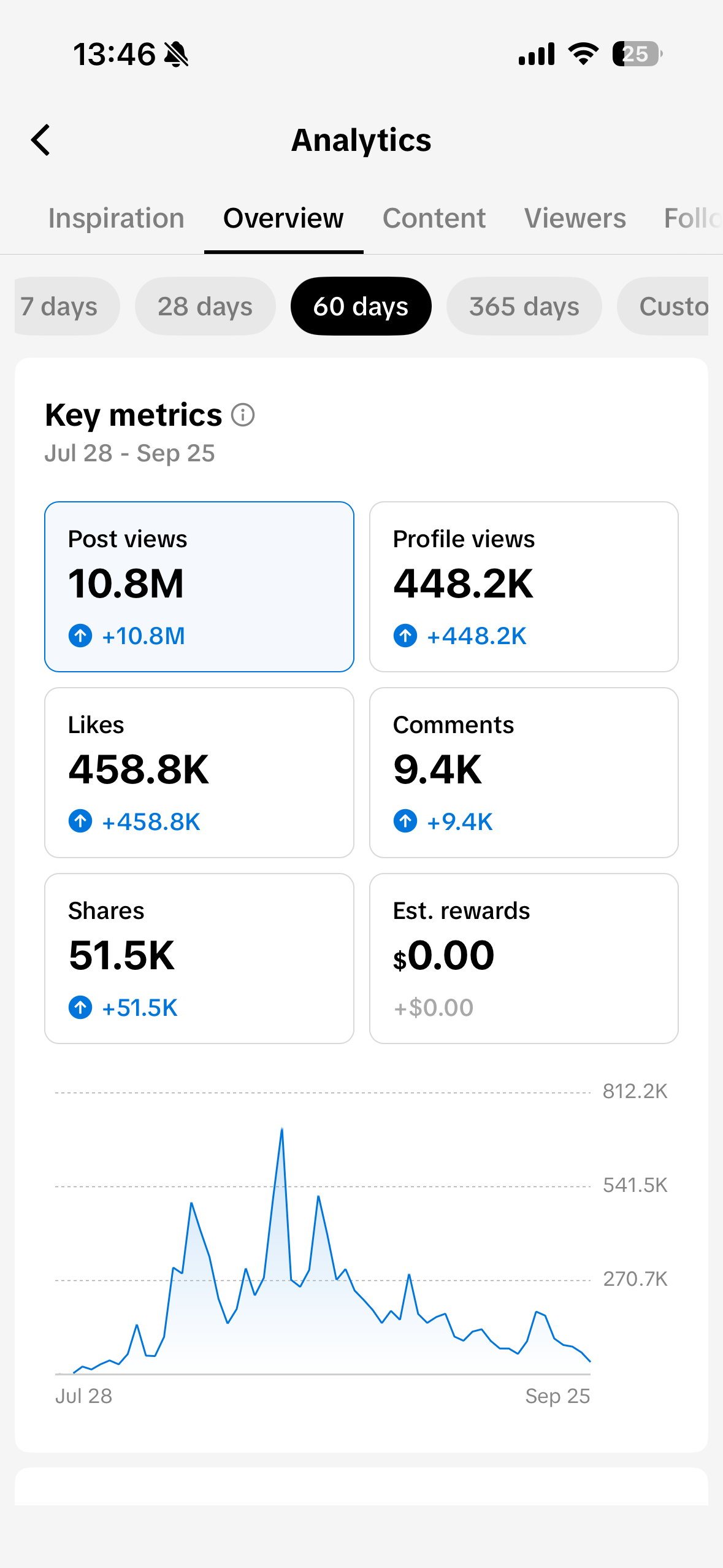Select the 365 days range pill
Screen dimensions: 723x1568
(524, 306)
